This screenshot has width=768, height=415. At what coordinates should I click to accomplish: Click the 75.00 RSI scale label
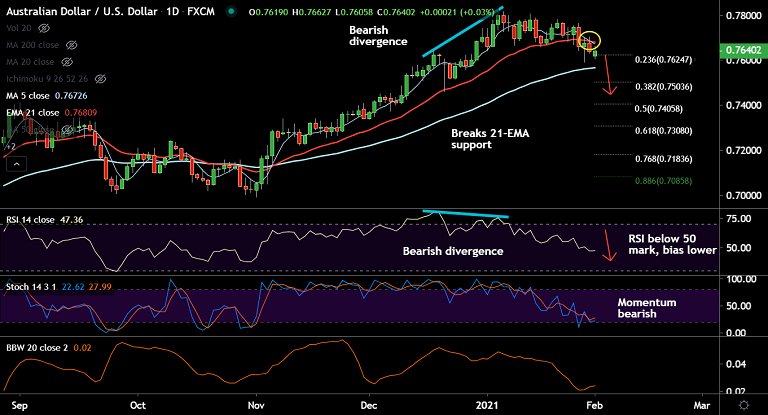point(739,219)
